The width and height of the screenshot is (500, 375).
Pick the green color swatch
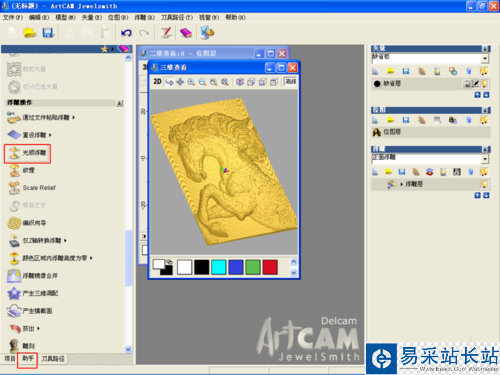[253, 267]
